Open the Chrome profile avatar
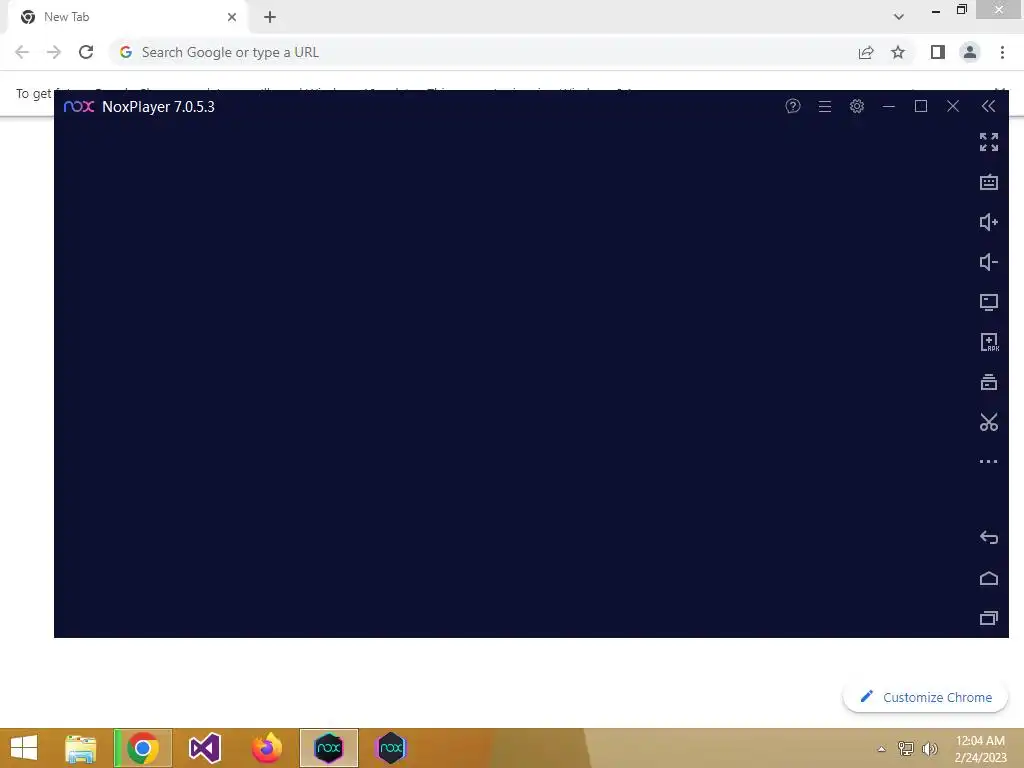The height and width of the screenshot is (768, 1024). [970, 52]
